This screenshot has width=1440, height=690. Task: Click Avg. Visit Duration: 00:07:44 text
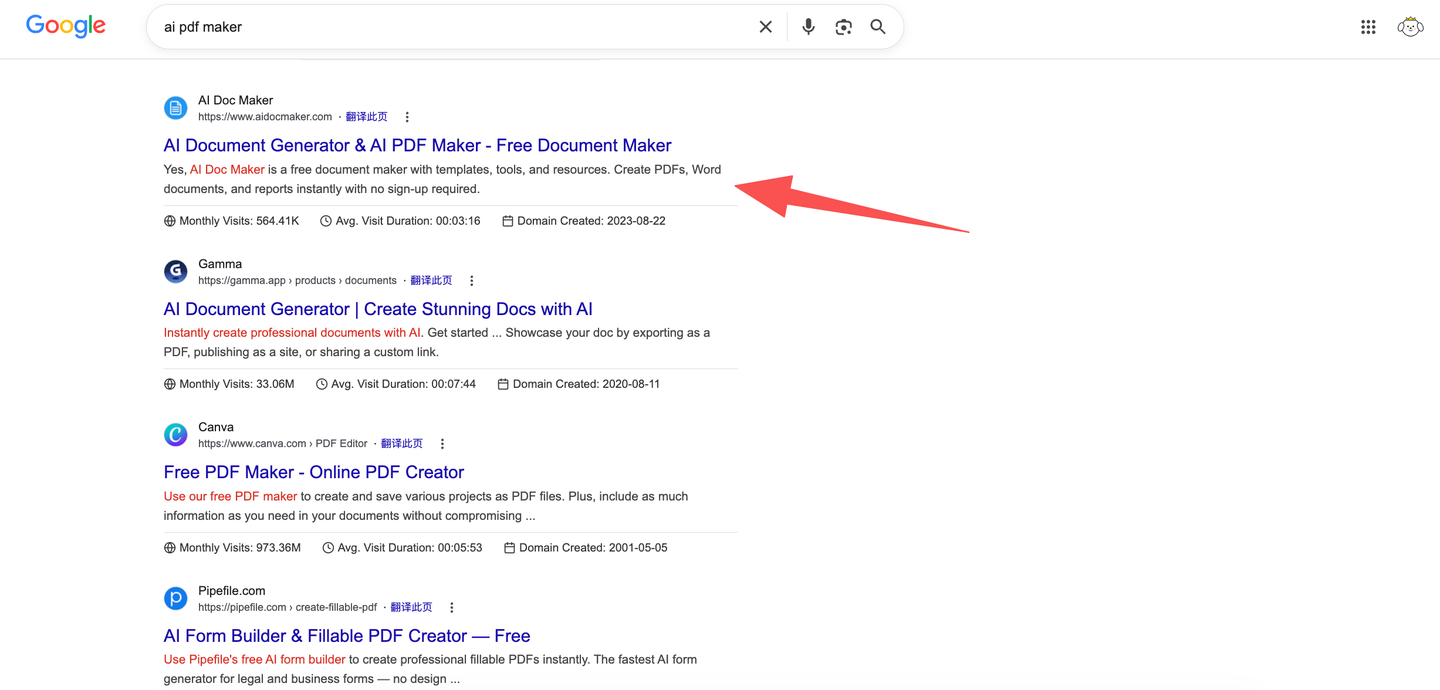pyautogui.click(x=404, y=384)
